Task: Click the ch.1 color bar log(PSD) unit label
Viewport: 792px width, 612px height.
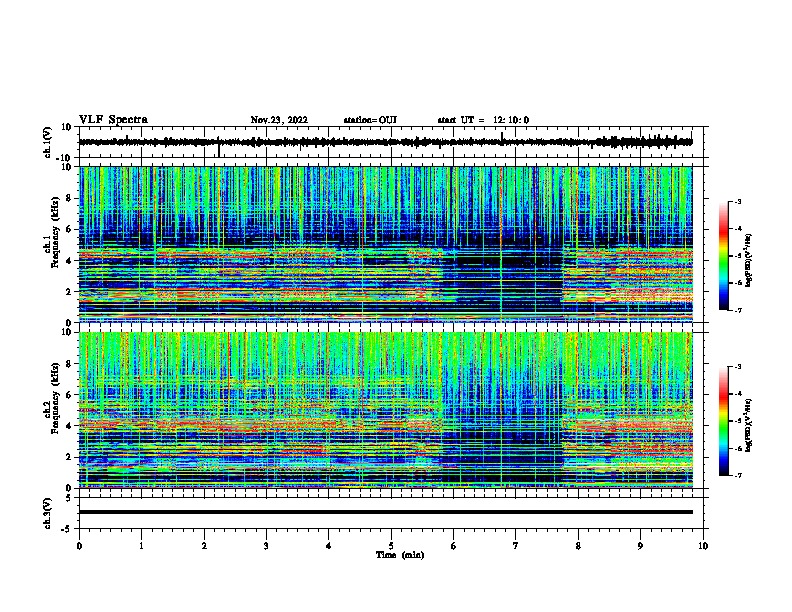Action: 749,260
